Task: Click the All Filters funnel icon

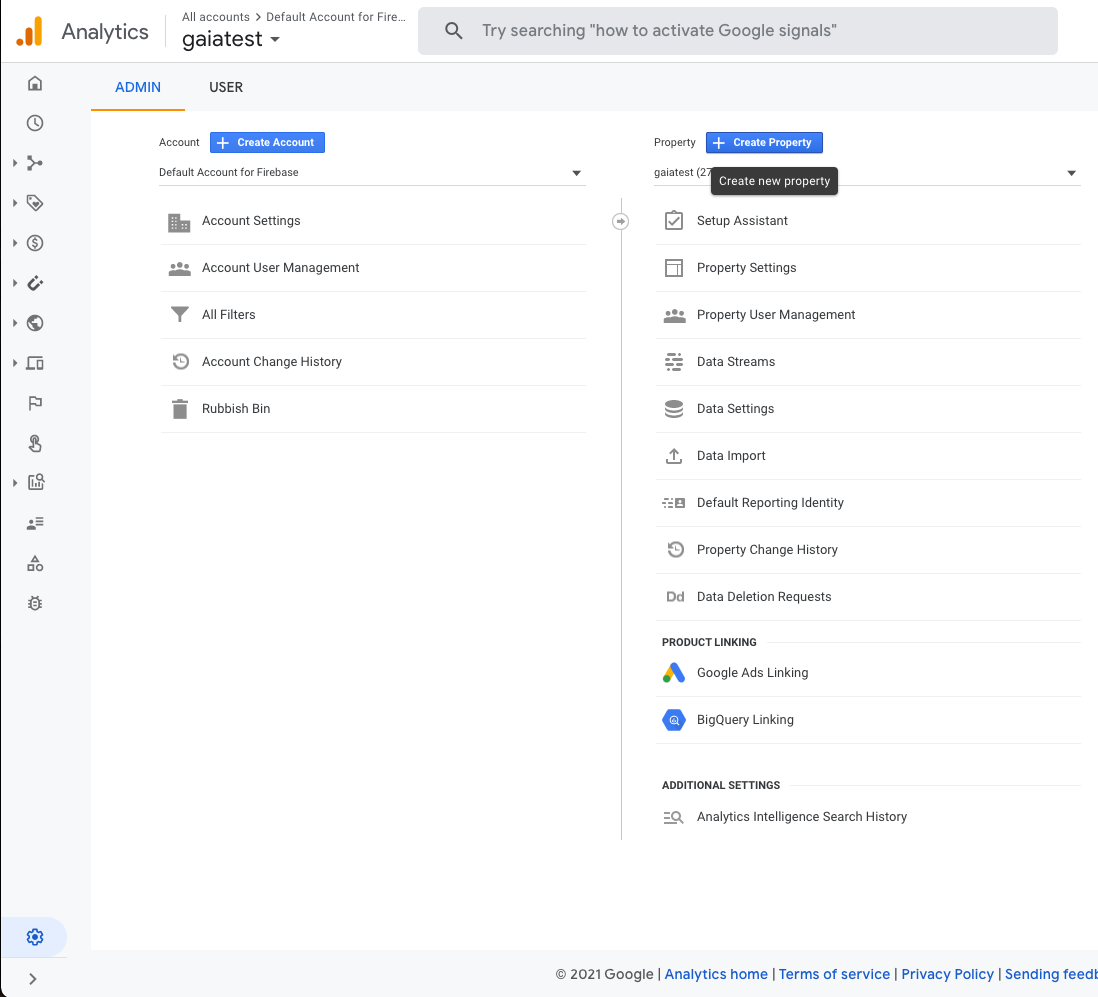Action: tap(180, 314)
